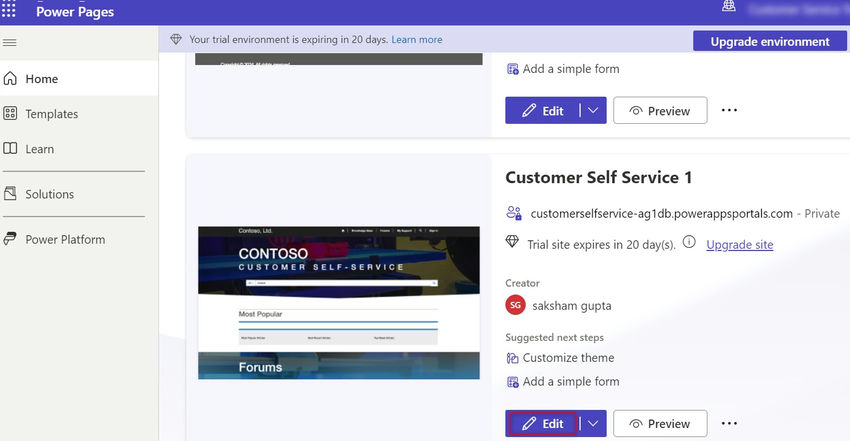
Task: Click the Power Pages title in header
Action: [x=75, y=12]
